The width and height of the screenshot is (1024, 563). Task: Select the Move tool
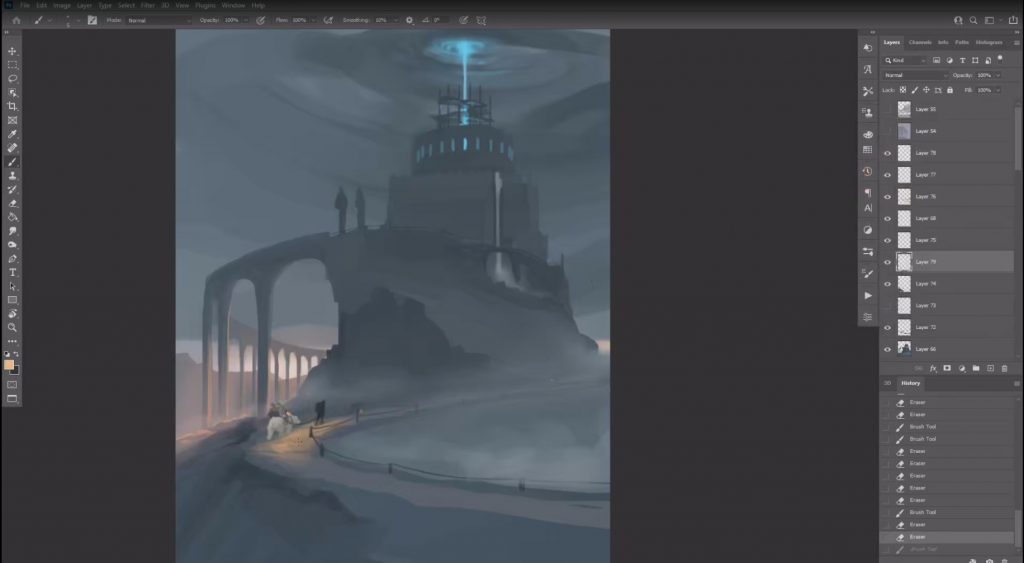click(12, 51)
